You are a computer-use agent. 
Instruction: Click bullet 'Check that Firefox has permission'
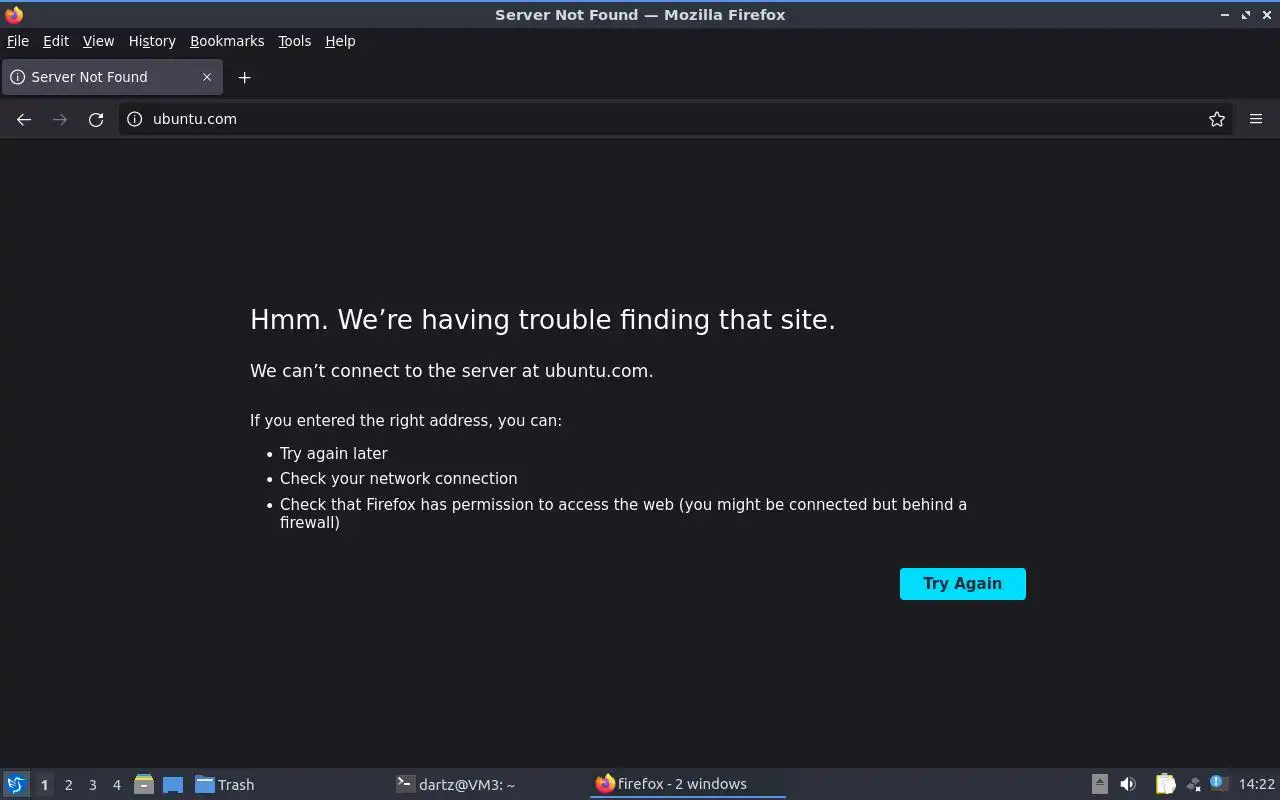(623, 513)
